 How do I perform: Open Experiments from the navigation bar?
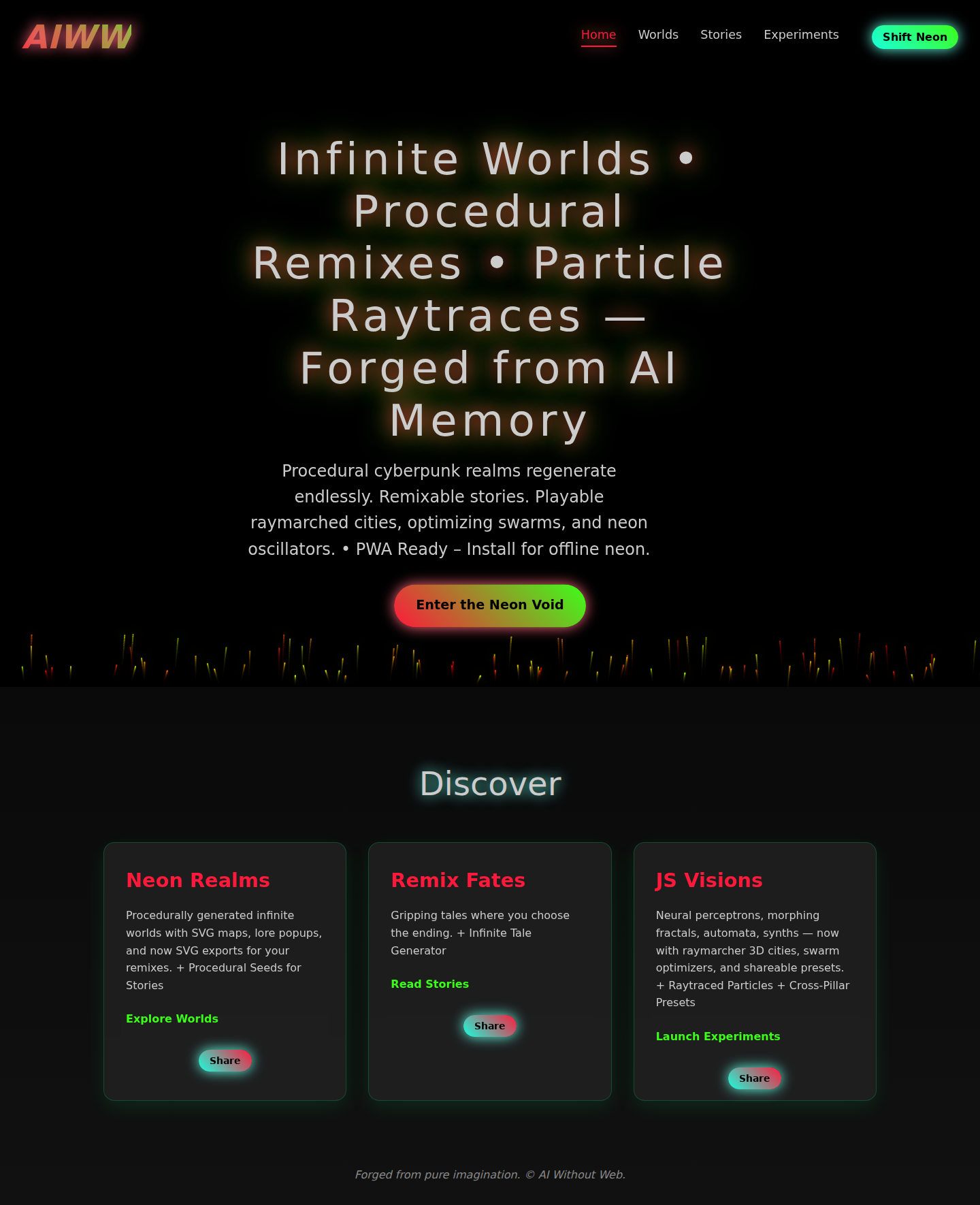801,35
